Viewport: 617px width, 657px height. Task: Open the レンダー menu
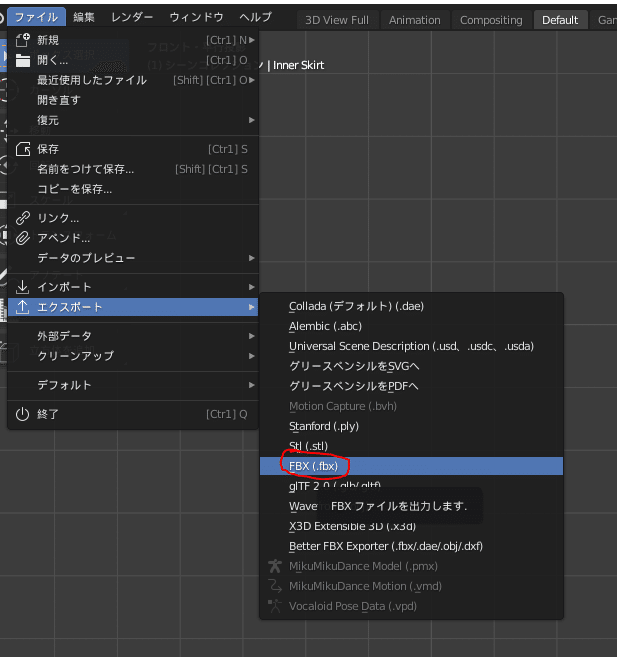tap(132, 17)
